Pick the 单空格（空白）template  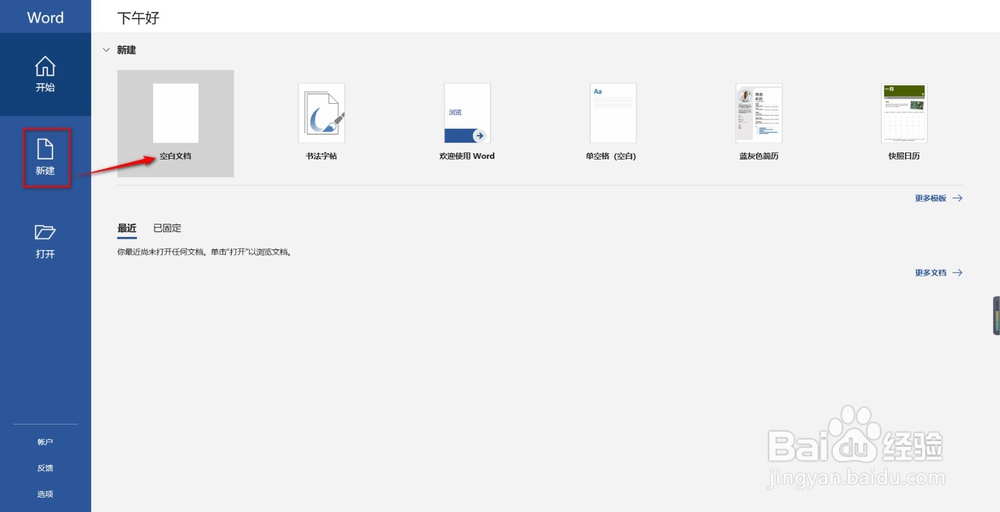[612, 113]
